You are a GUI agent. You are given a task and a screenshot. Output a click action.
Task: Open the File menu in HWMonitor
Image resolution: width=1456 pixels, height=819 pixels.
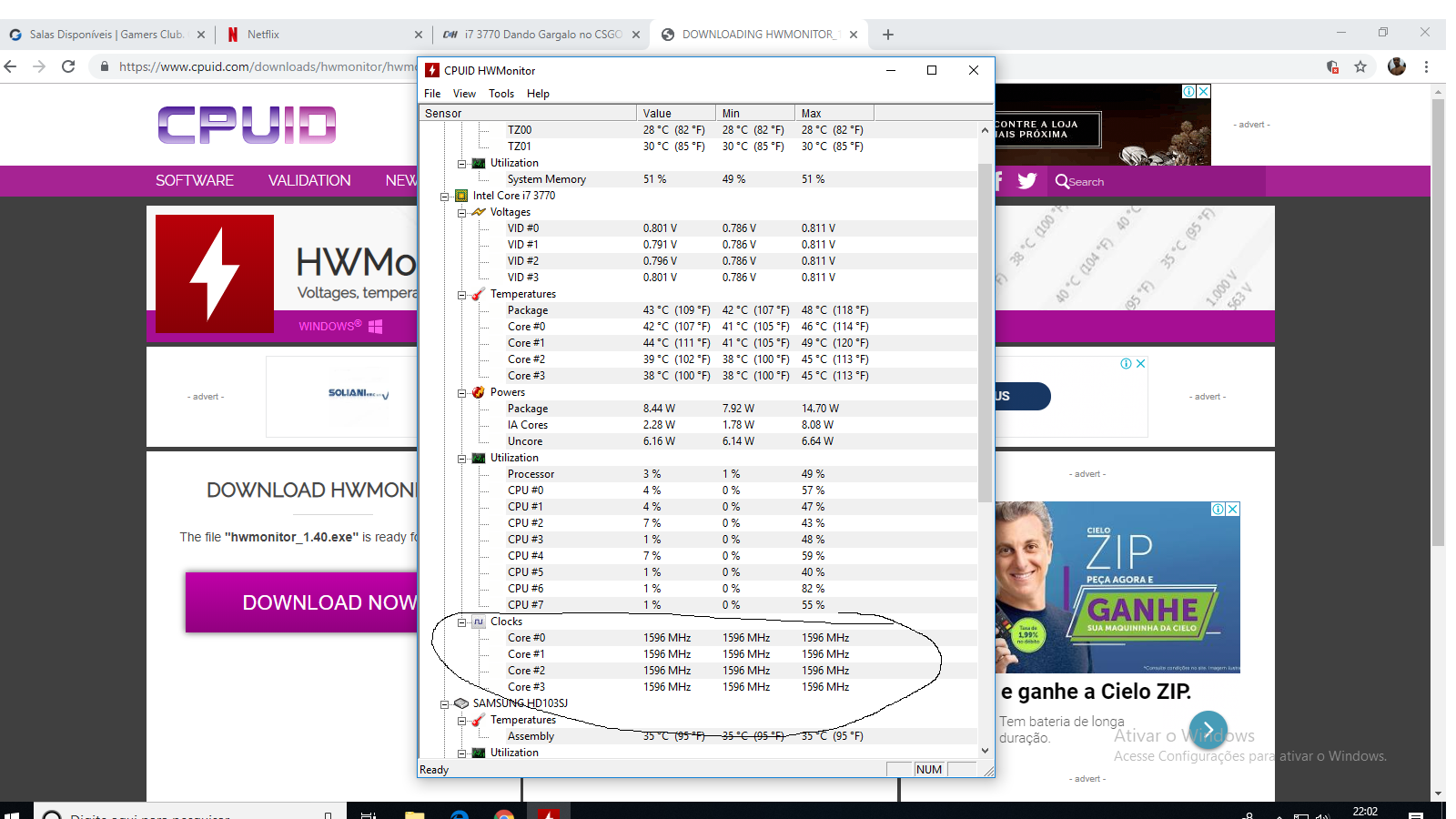432,94
